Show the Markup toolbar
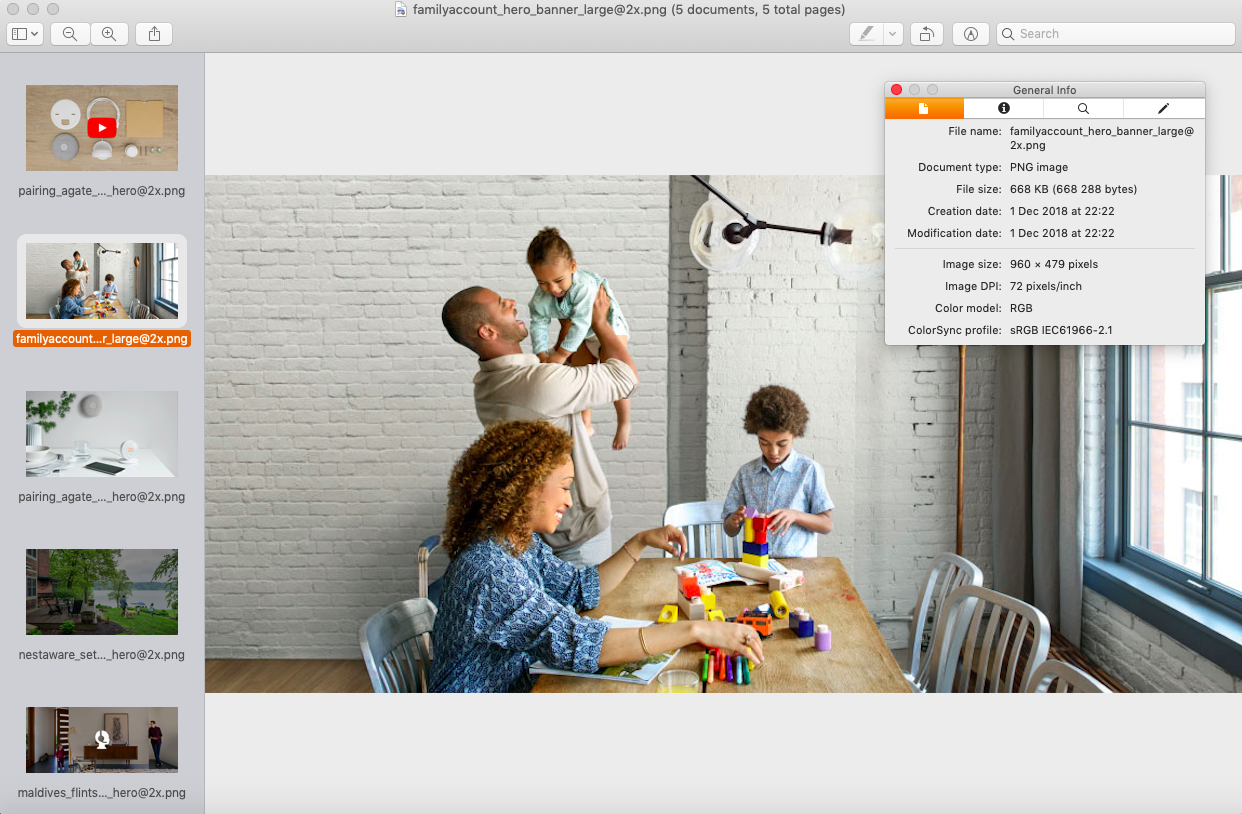The image size is (1242, 814). point(970,34)
